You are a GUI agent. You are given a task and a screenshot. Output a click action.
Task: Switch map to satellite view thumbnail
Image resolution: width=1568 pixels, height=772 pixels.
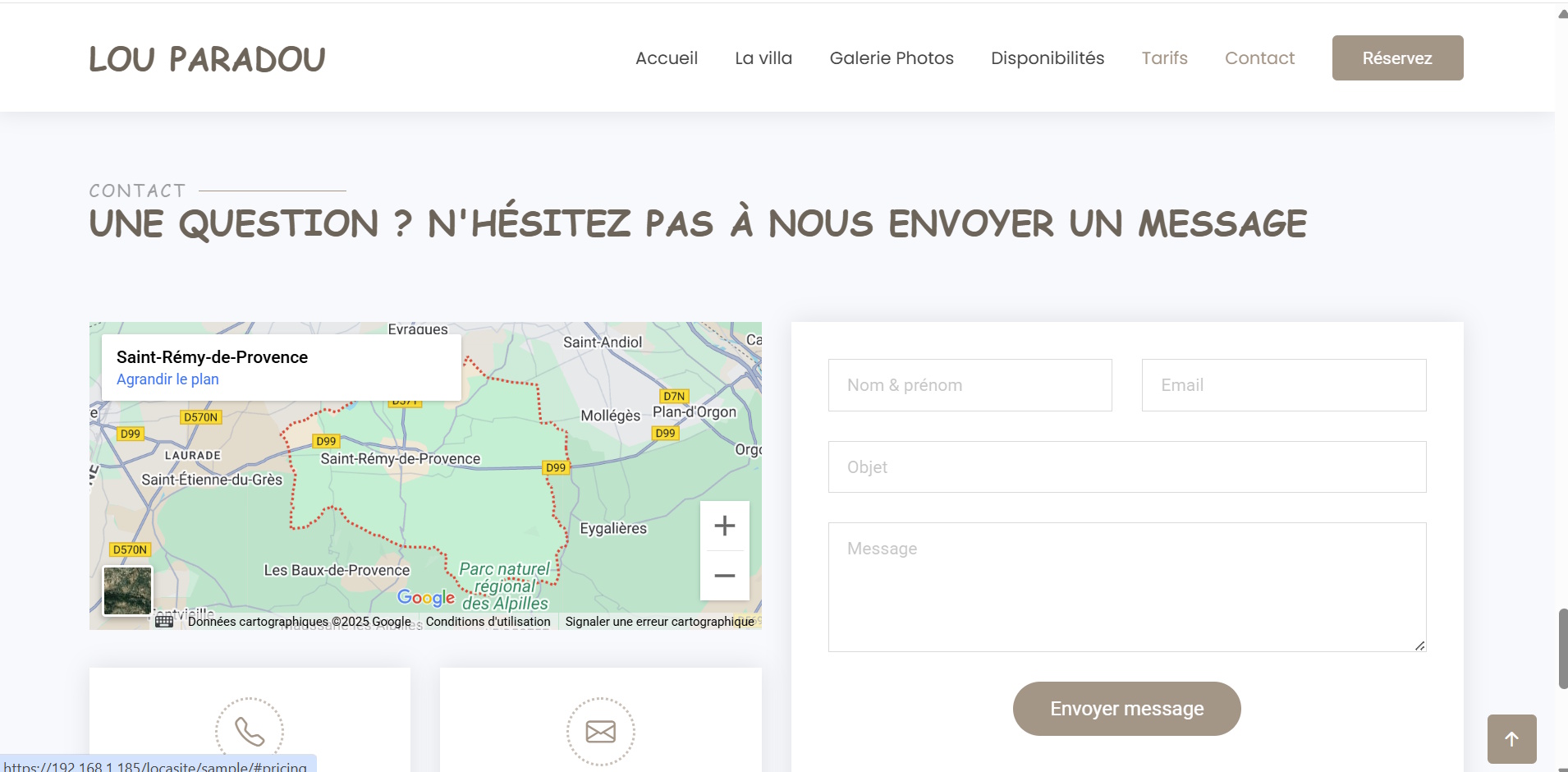coord(127,590)
